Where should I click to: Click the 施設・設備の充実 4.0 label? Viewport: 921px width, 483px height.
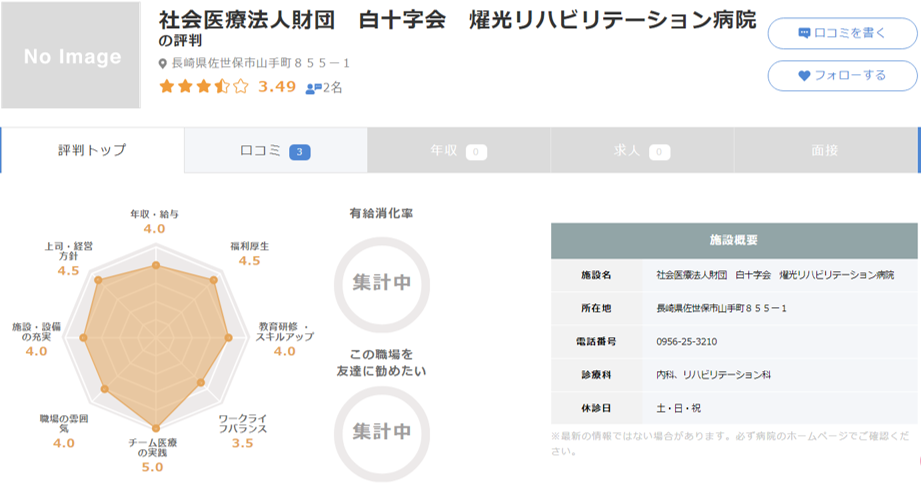(x=36, y=340)
